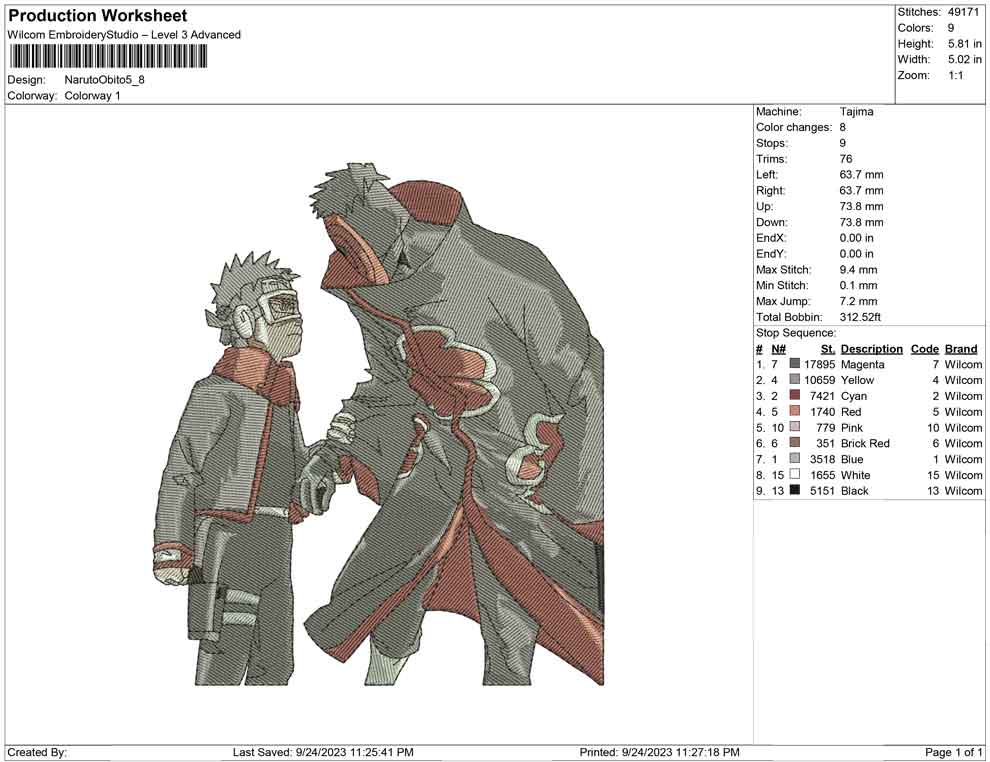Click the 'Page 1 of 1' footer text
Image resolution: width=990 pixels, height=762 pixels.
coord(953,752)
